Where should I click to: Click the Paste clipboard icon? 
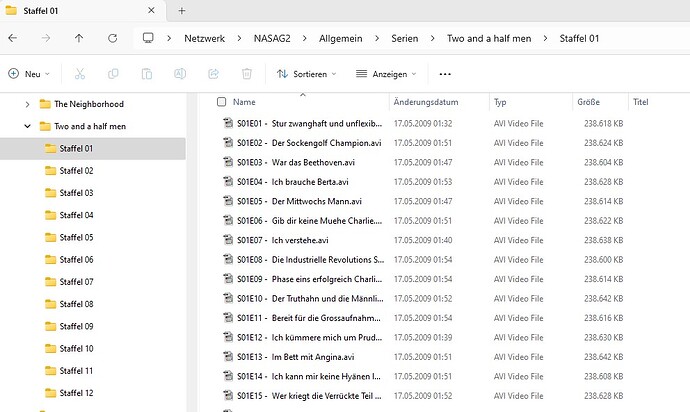[147, 74]
